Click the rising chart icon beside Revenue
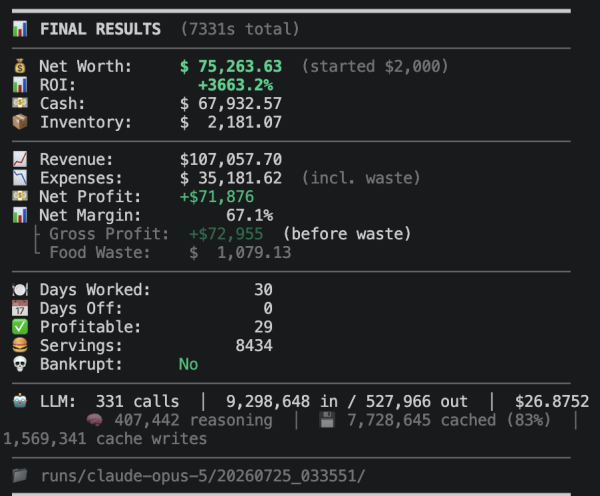The height and width of the screenshot is (496, 600). point(20,159)
